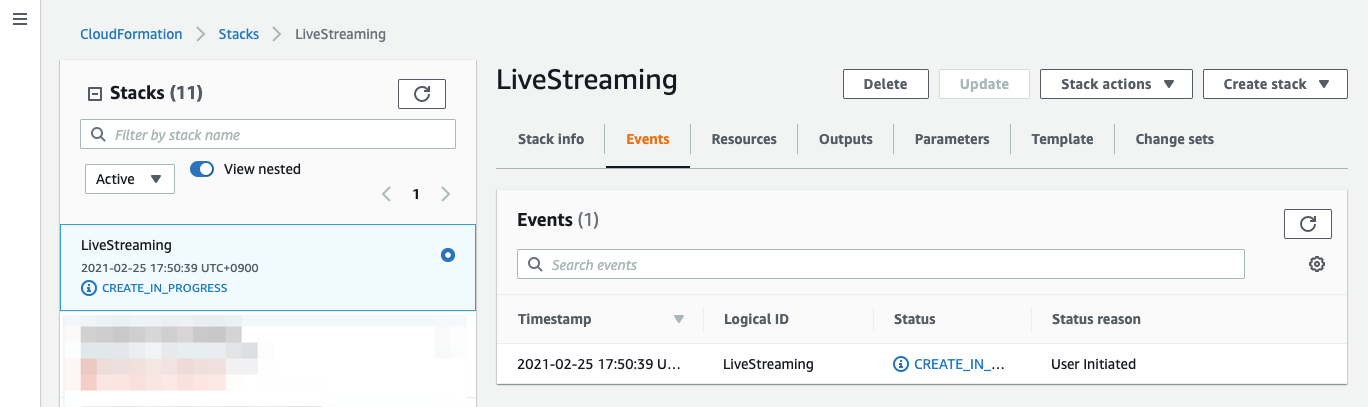This screenshot has height=407, width=1368.
Task: Switch to the Stack info tab
Action: 551,139
